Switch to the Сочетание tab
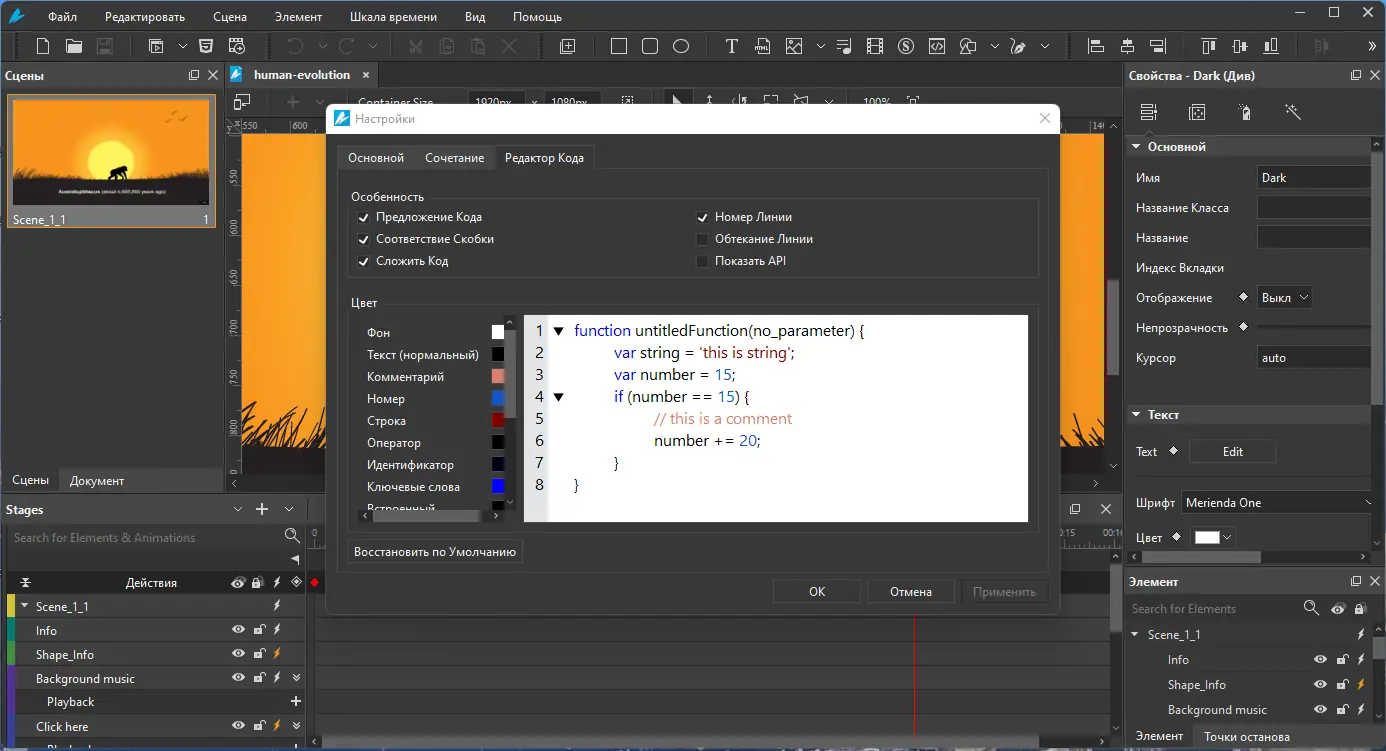This screenshot has width=1386, height=751. pos(454,158)
